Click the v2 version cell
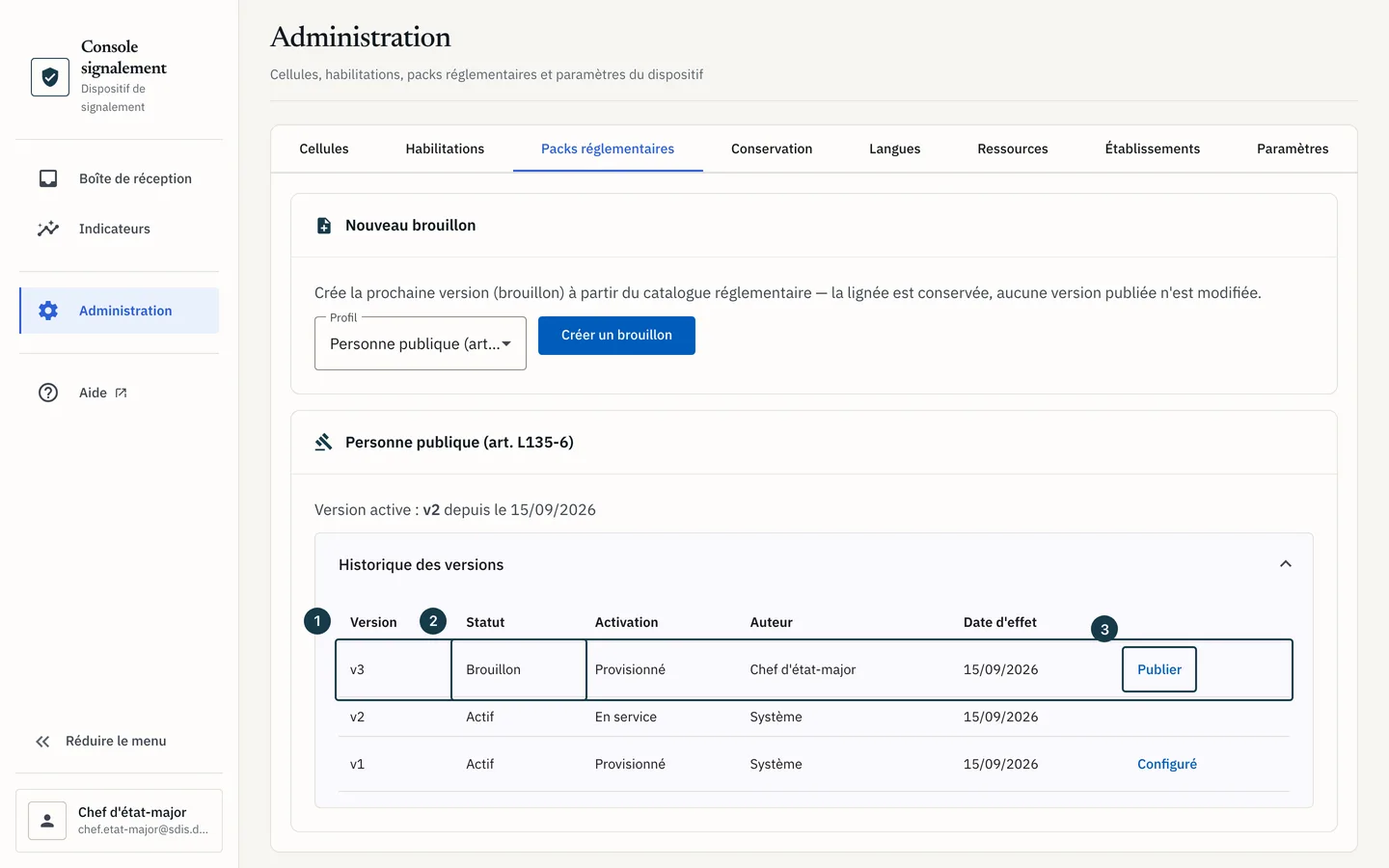The height and width of the screenshot is (868, 1389). (357, 717)
